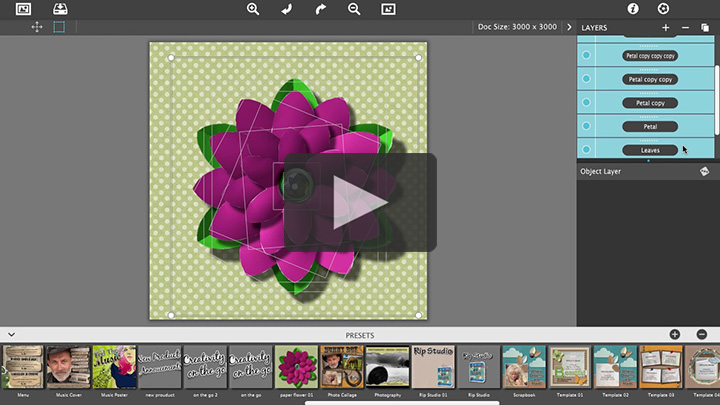Toggle visibility of Petal copy copy layer
Viewport: 720px width, 405px height.
(586, 79)
